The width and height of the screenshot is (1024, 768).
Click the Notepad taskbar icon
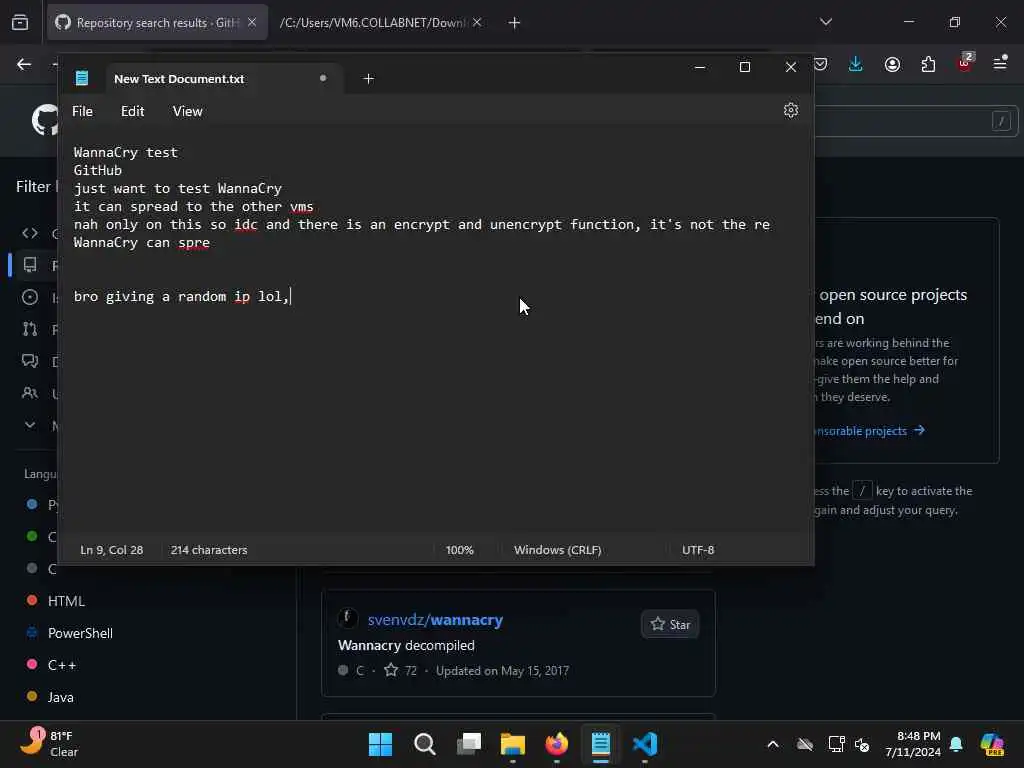point(601,744)
